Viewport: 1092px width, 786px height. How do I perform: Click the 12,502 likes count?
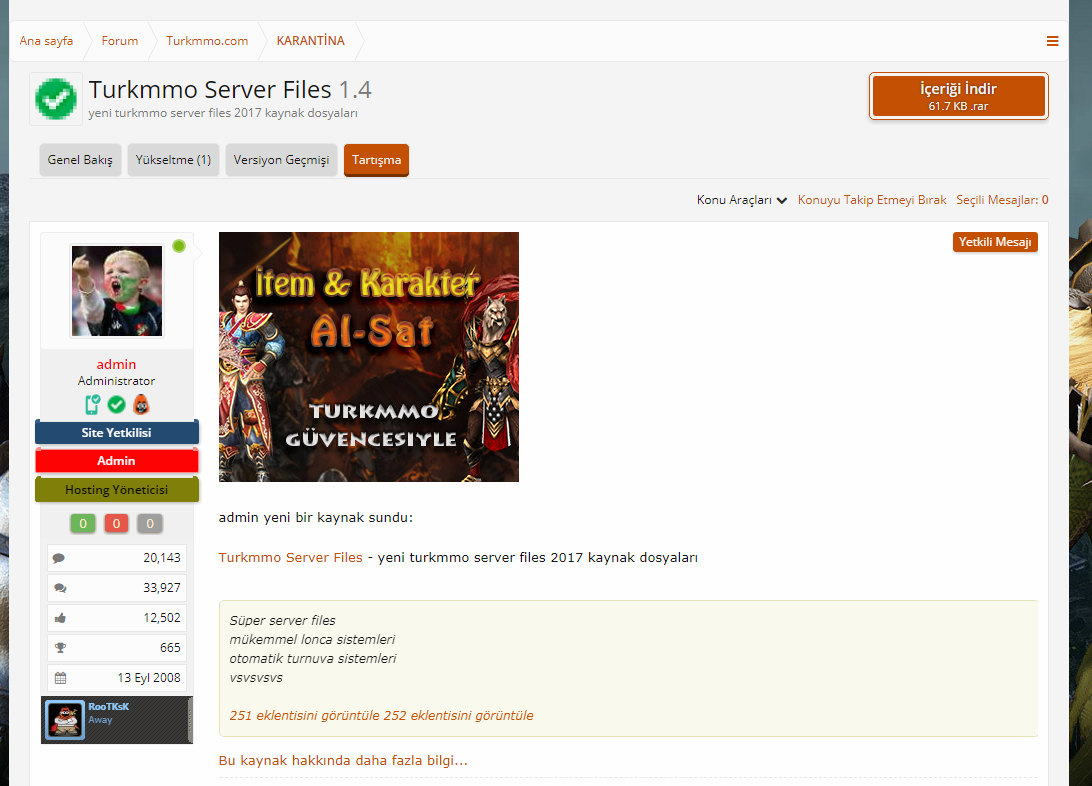(x=162, y=618)
